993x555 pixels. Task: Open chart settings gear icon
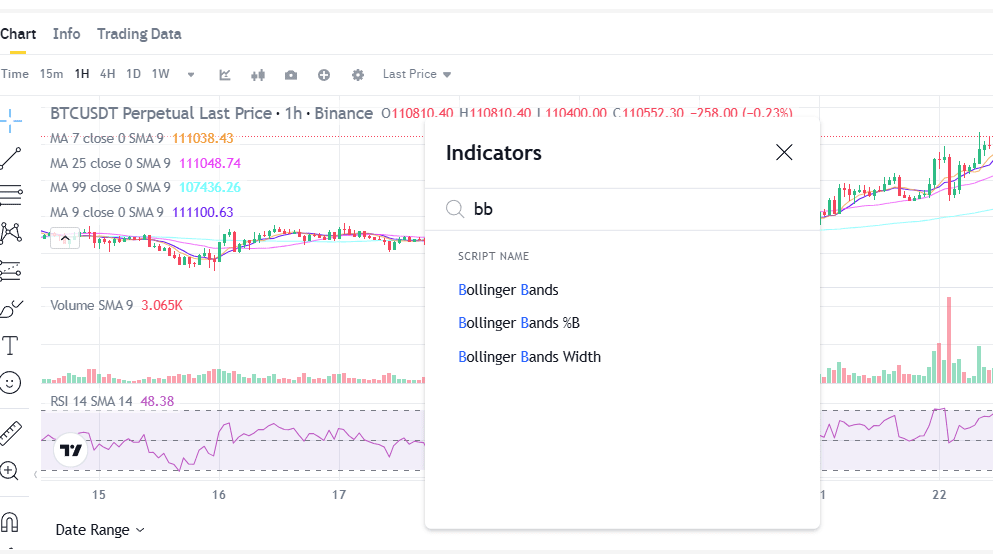coord(358,75)
